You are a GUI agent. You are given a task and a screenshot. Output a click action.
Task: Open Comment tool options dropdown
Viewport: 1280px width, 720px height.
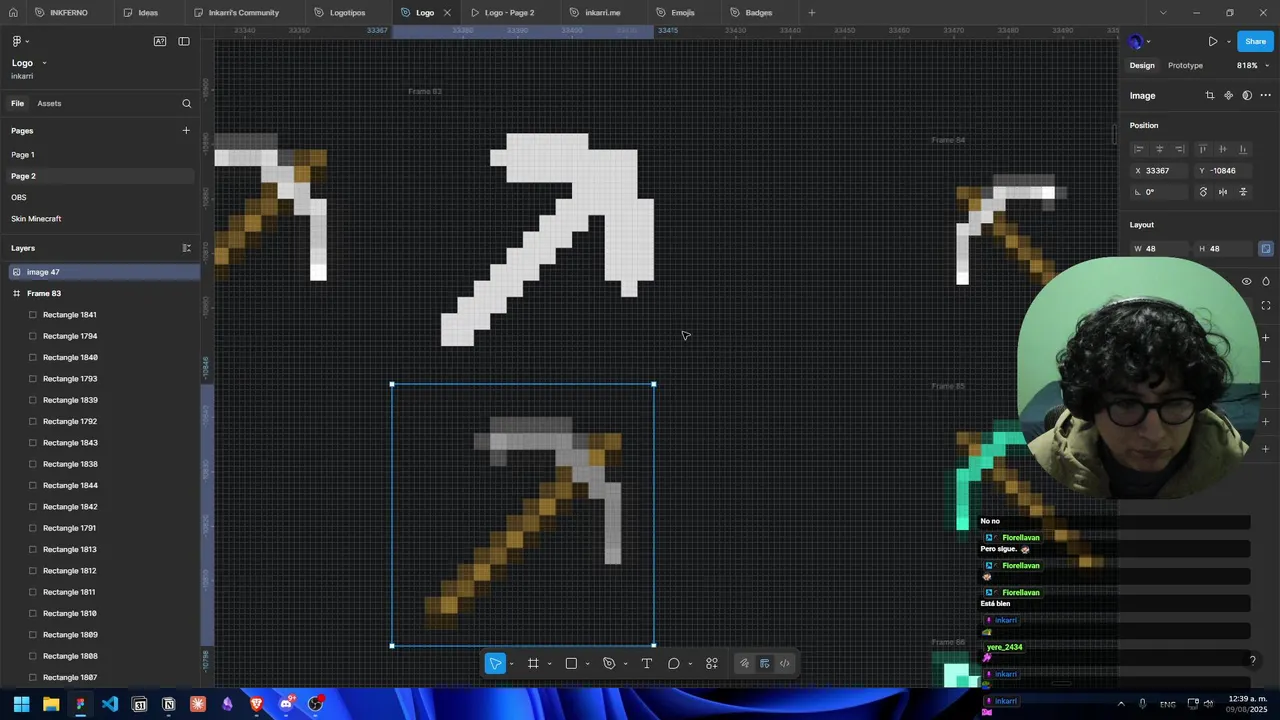click(x=690, y=664)
